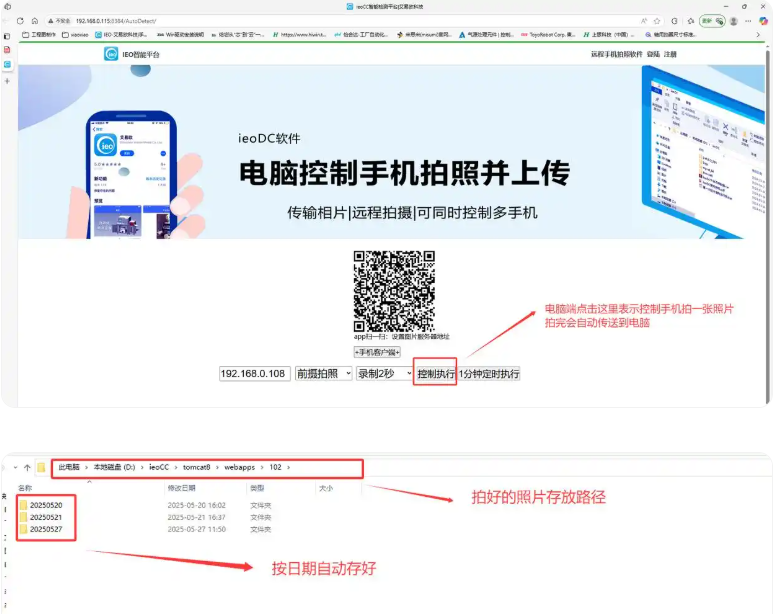The image size is (776, 614).
Task: Click ieoCC in Explorer path
Action: point(159,467)
